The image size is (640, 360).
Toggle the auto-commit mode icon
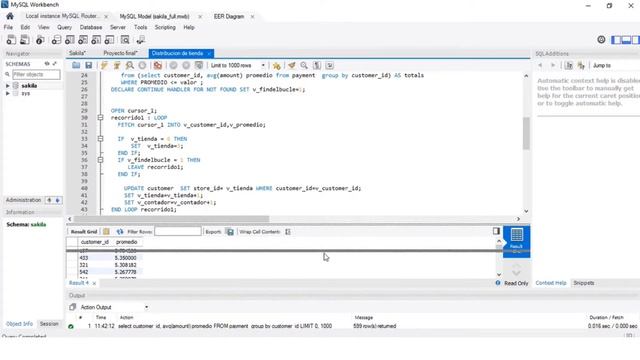click(199, 65)
